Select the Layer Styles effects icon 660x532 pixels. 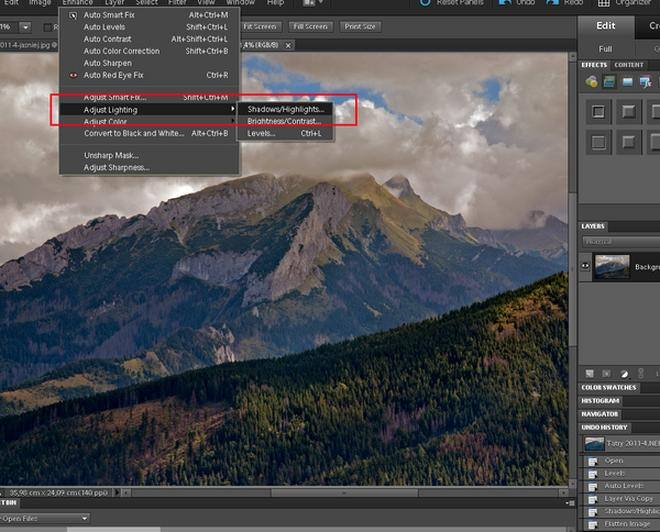tap(609, 82)
